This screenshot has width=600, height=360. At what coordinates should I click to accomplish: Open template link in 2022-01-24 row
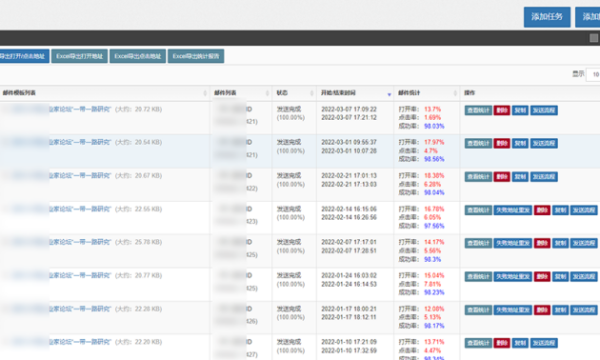coord(80,275)
